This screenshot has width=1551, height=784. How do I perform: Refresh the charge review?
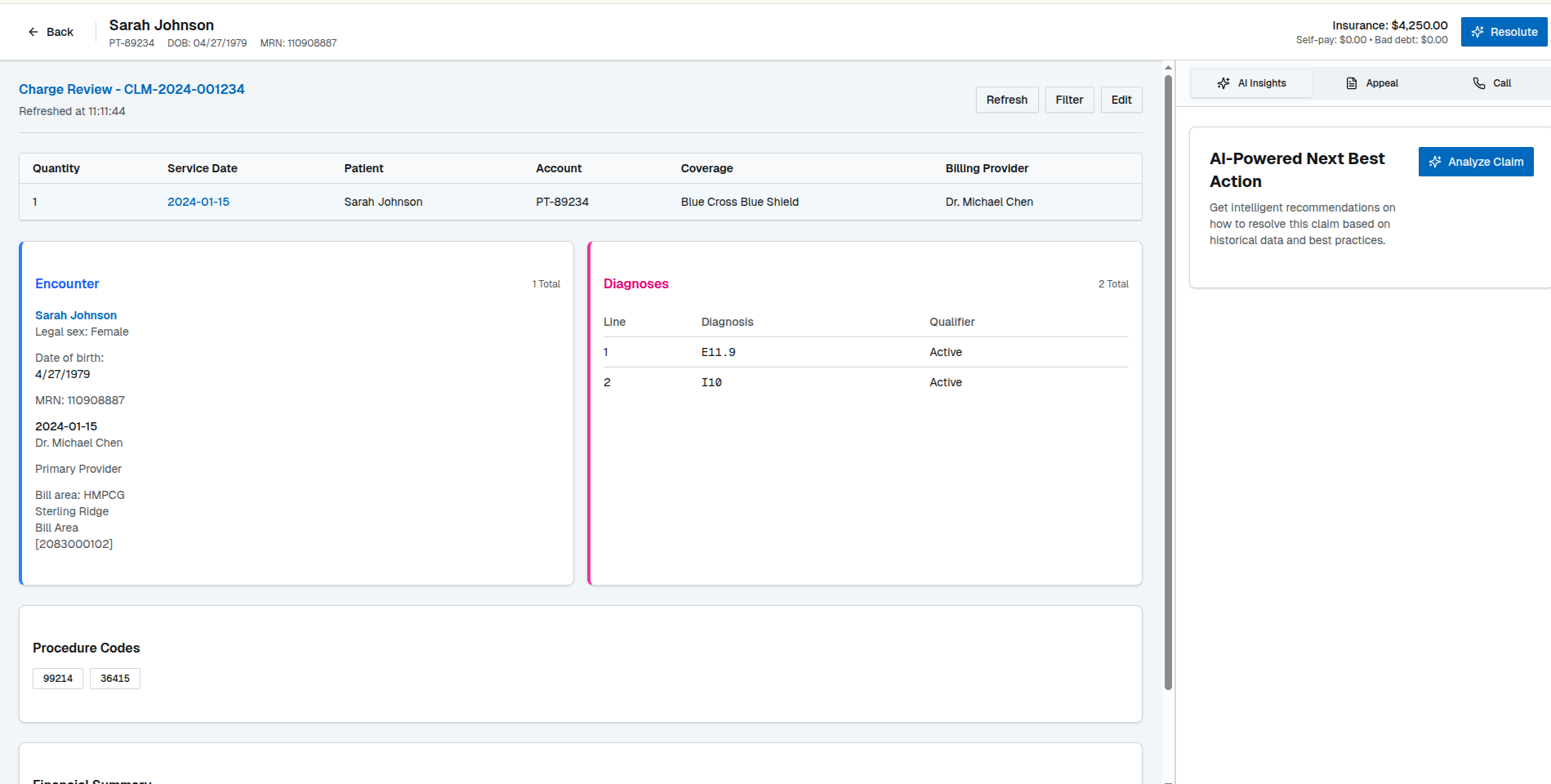coord(1007,100)
